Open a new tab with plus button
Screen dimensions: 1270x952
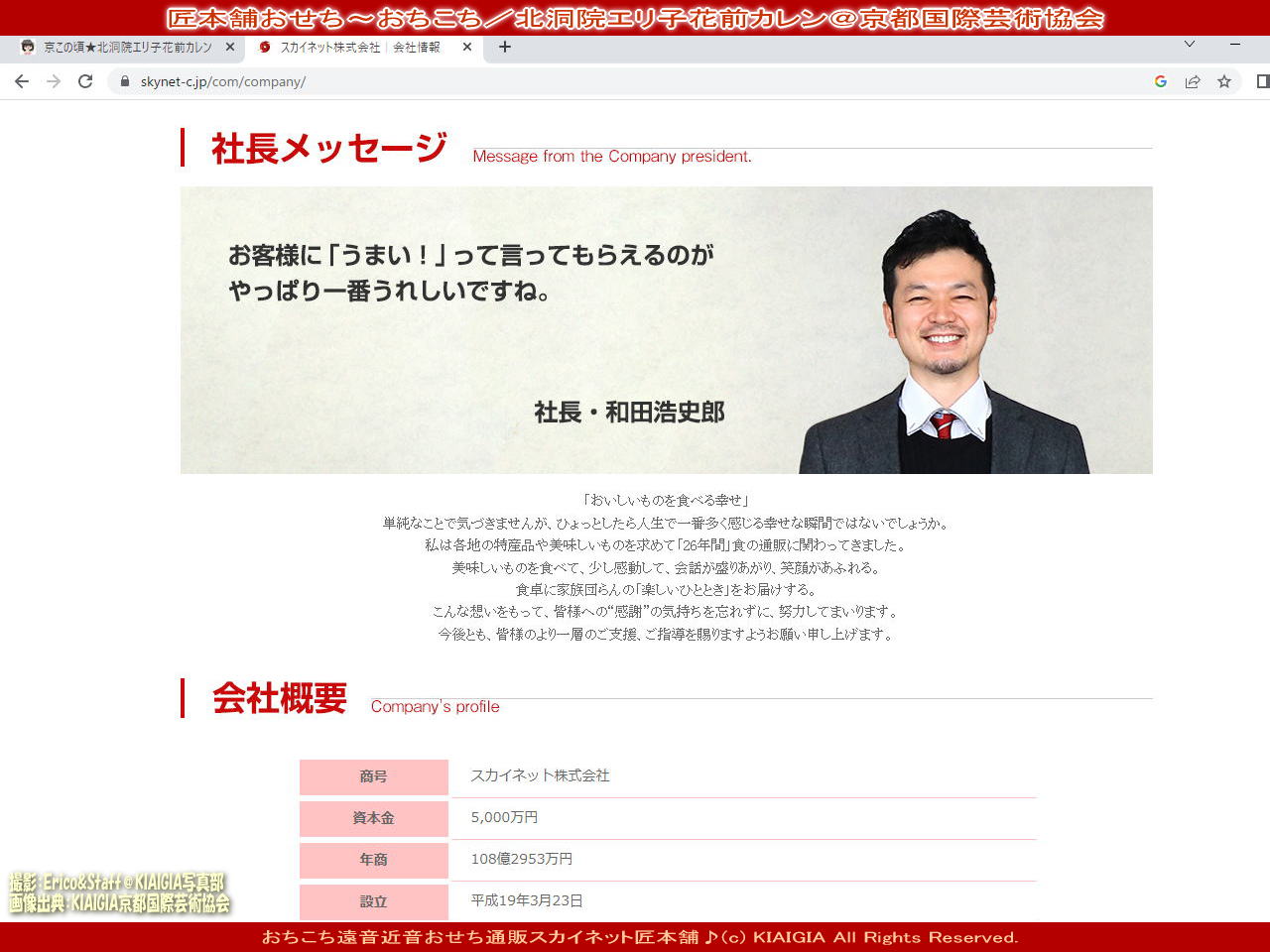[505, 47]
